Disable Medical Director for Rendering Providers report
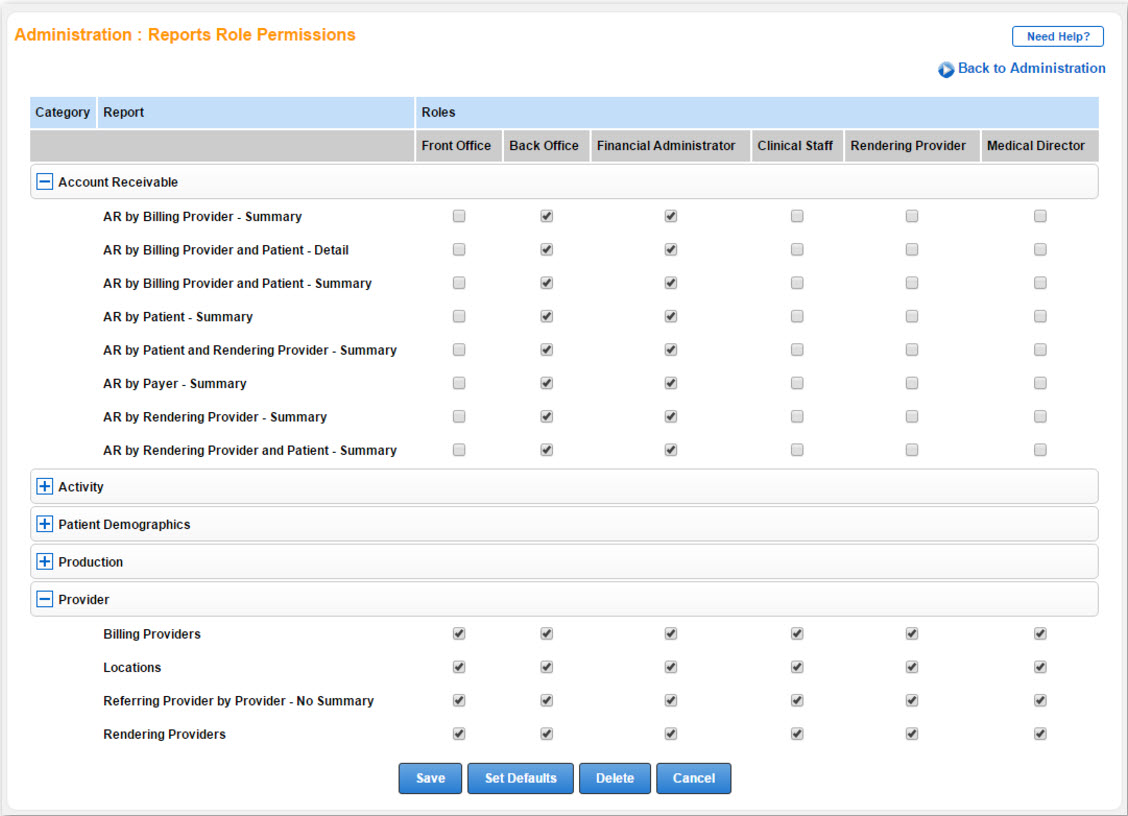1128x816 pixels. (x=1040, y=734)
